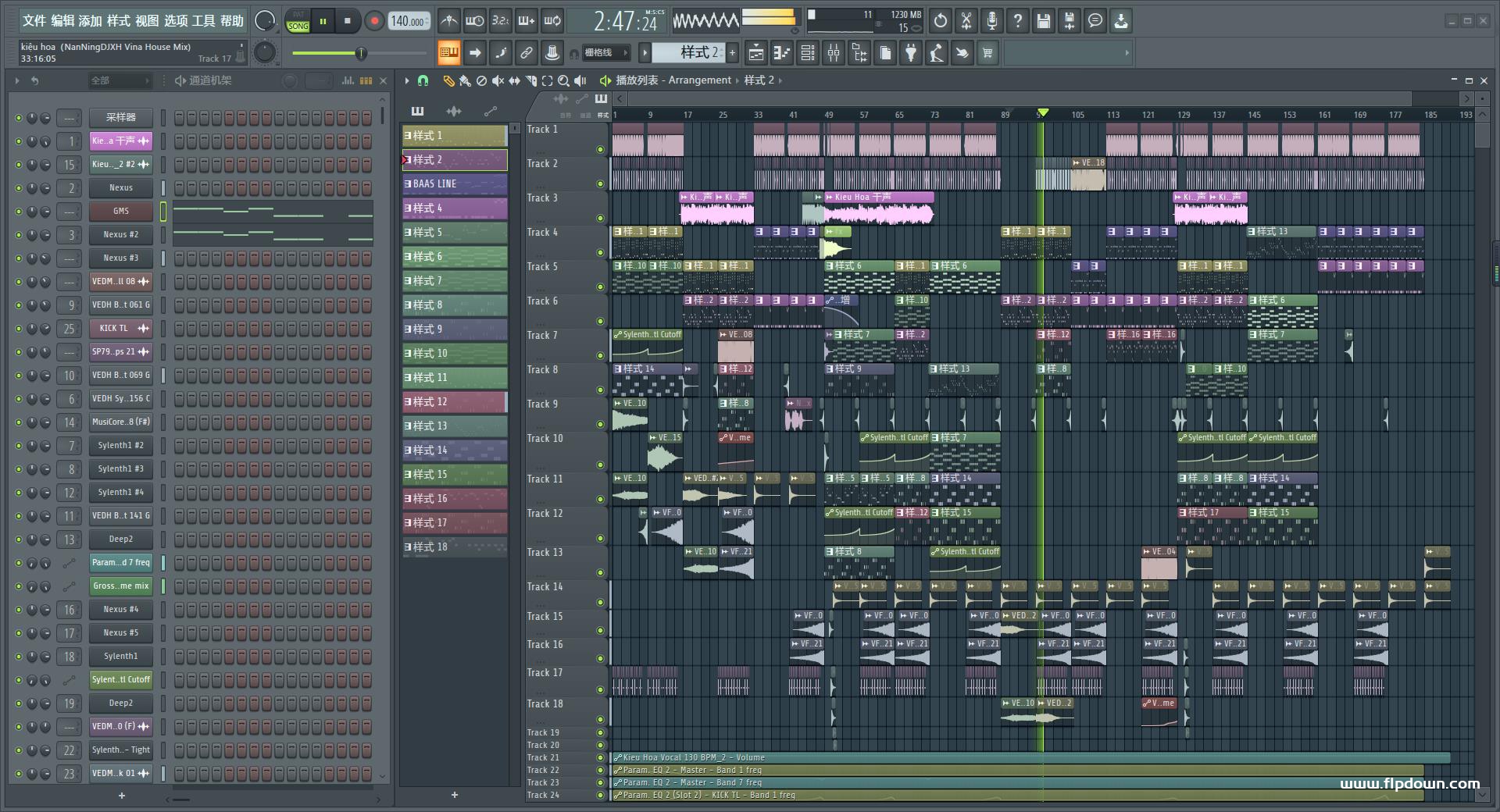Open the 视图 menu
1500x812 pixels.
tap(147, 21)
